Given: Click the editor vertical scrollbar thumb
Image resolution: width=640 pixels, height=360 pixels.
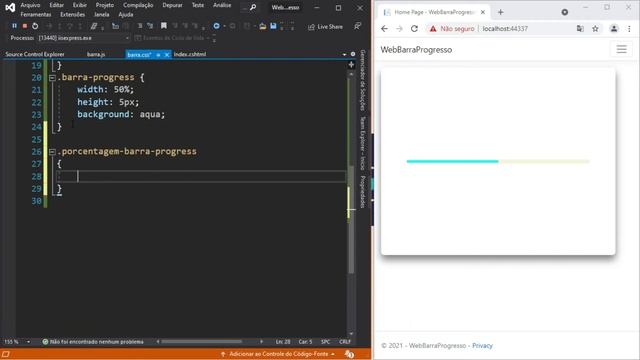Looking at the screenshot, I should coord(351,219).
